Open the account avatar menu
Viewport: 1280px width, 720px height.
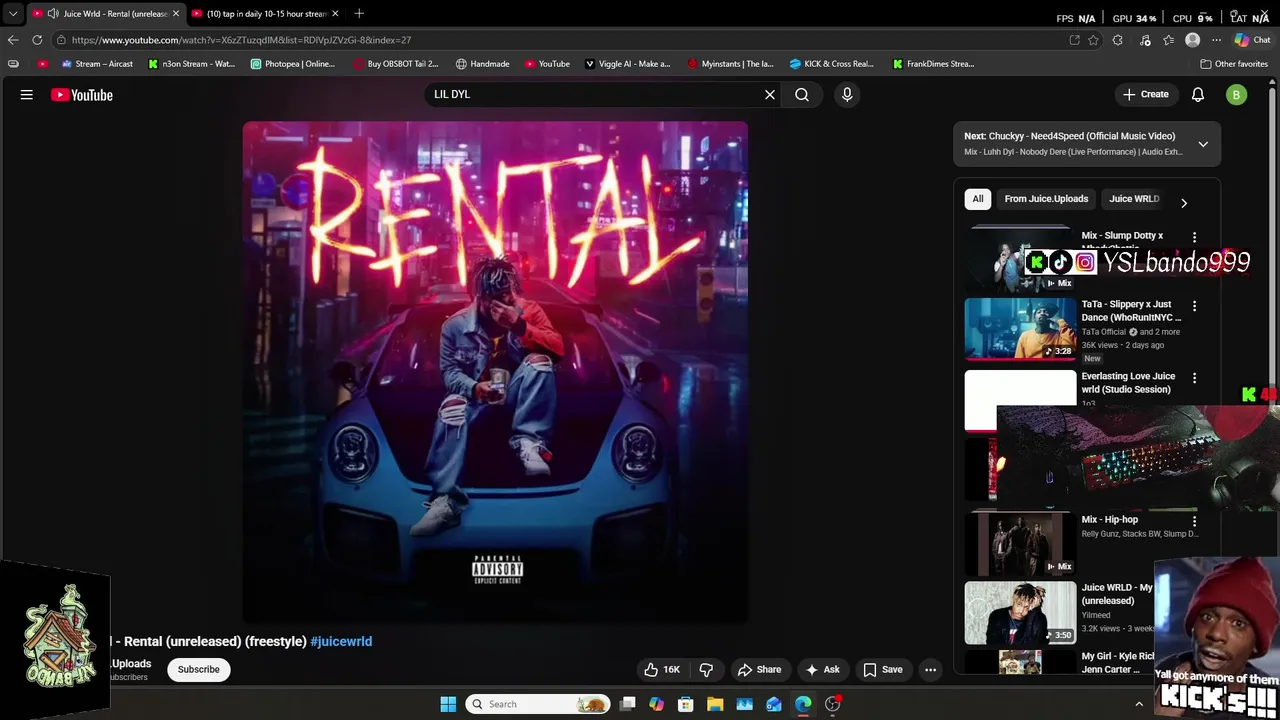[x=1237, y=95]
